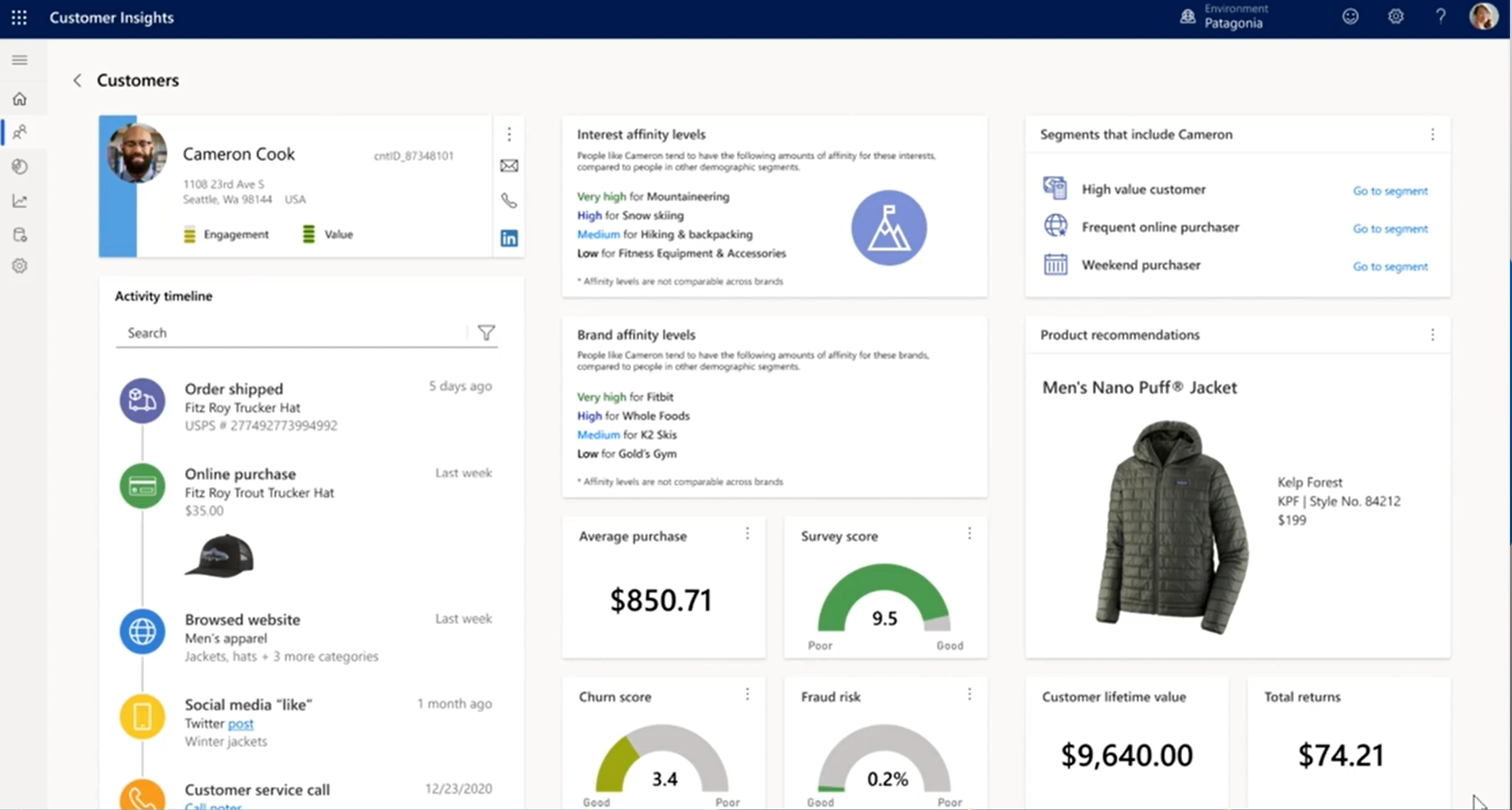Open Average purchase card options menu
The height and width of the screenshot is (810, 1512).
pyautogui.click(x=747, y=534)
